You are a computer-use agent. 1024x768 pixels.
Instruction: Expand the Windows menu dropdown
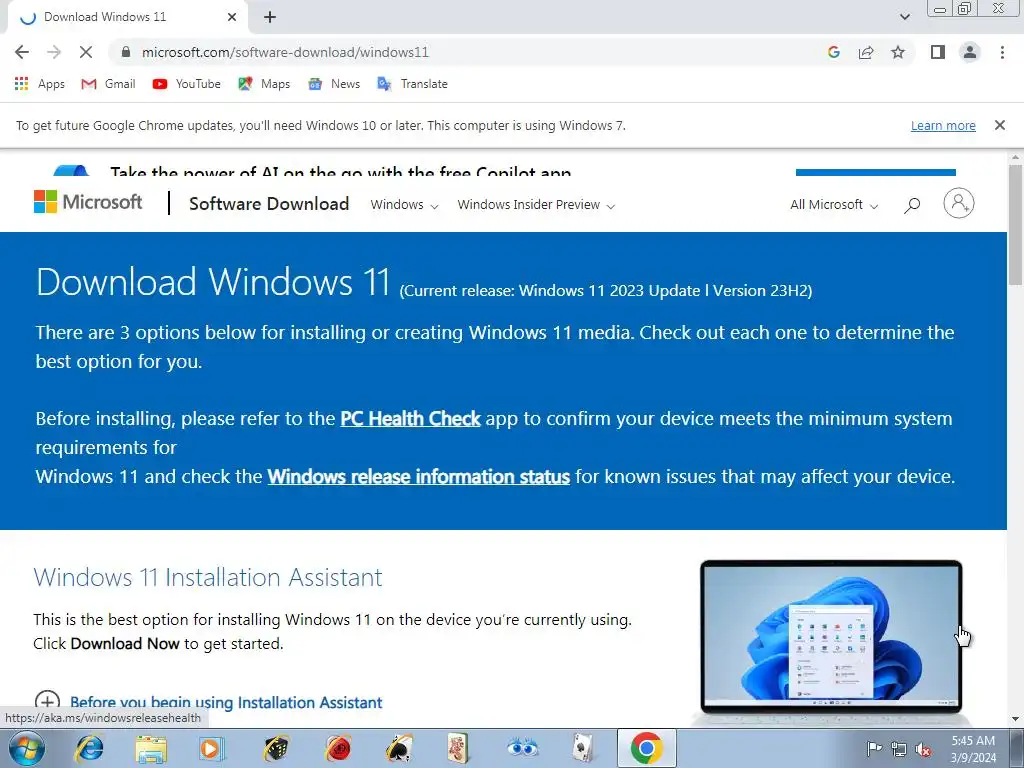pos(404,204)
